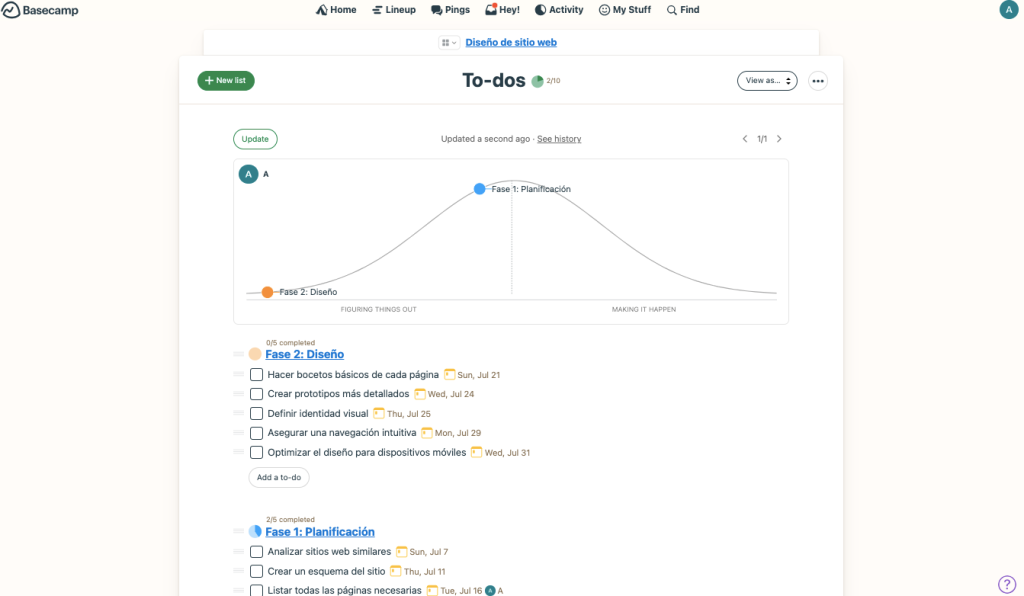Viewport: 1024px width, 596px height.
Task: Expand the project tools grid dropdown
Action: click(x=449, y=43)
